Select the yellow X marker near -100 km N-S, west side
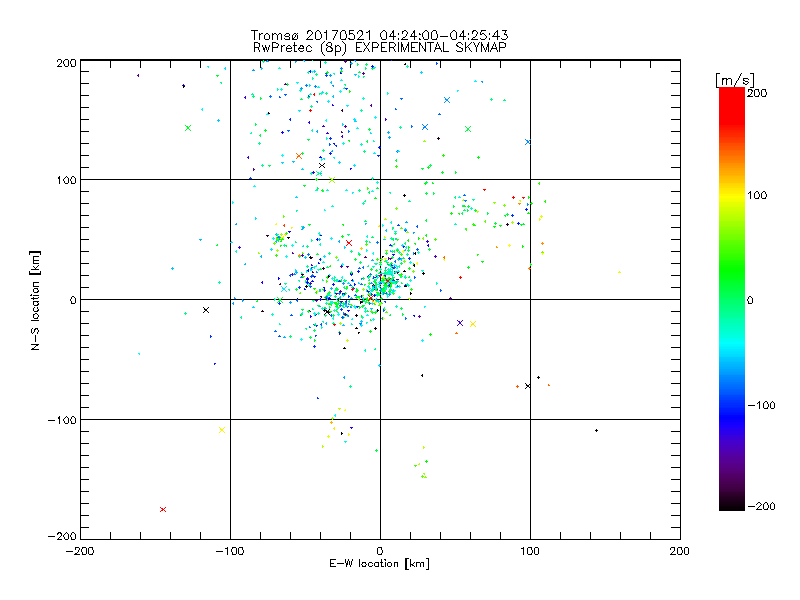 (x=222, y=430)
